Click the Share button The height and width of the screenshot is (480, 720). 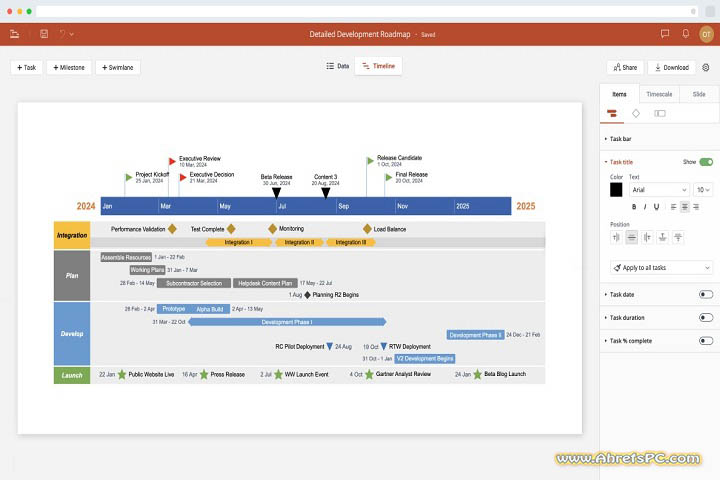pyautogui.click(x=625, y=68)
